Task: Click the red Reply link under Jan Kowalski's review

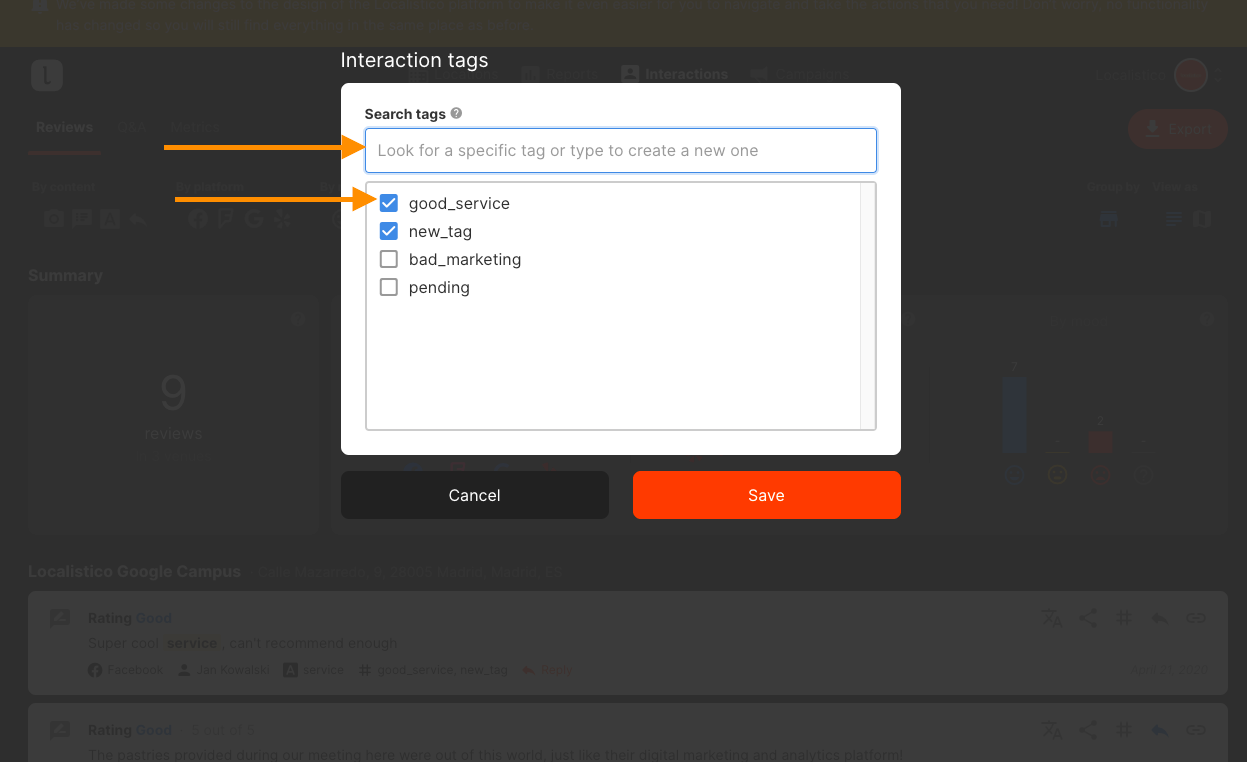Action: coord(546,670)
